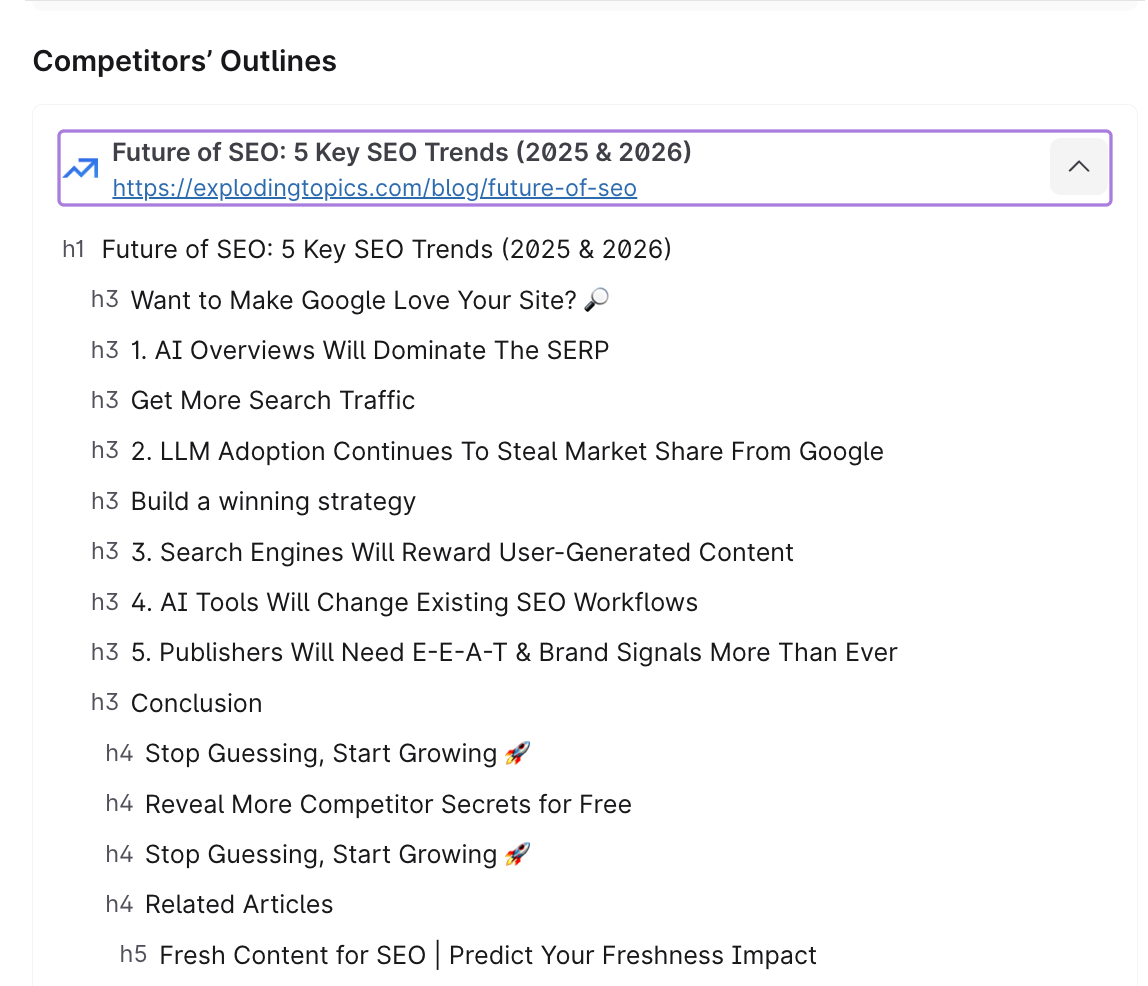
Task: Select 'Publishers Will Need E-E-A-T & Brand Signals' heading
Action: click(x=514, y=652)
